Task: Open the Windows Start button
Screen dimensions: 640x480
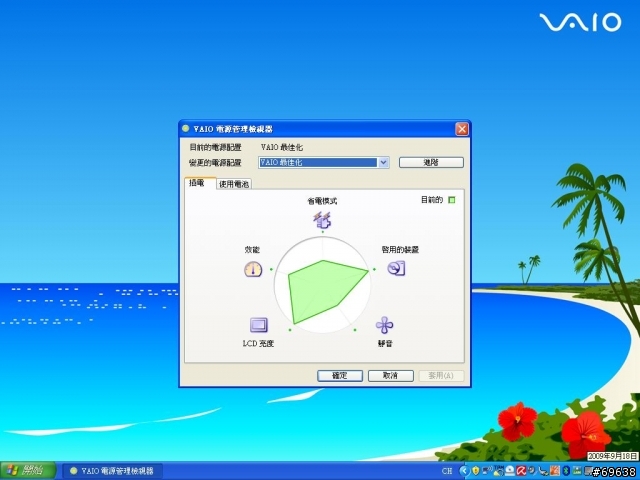Action: point(28,470)
